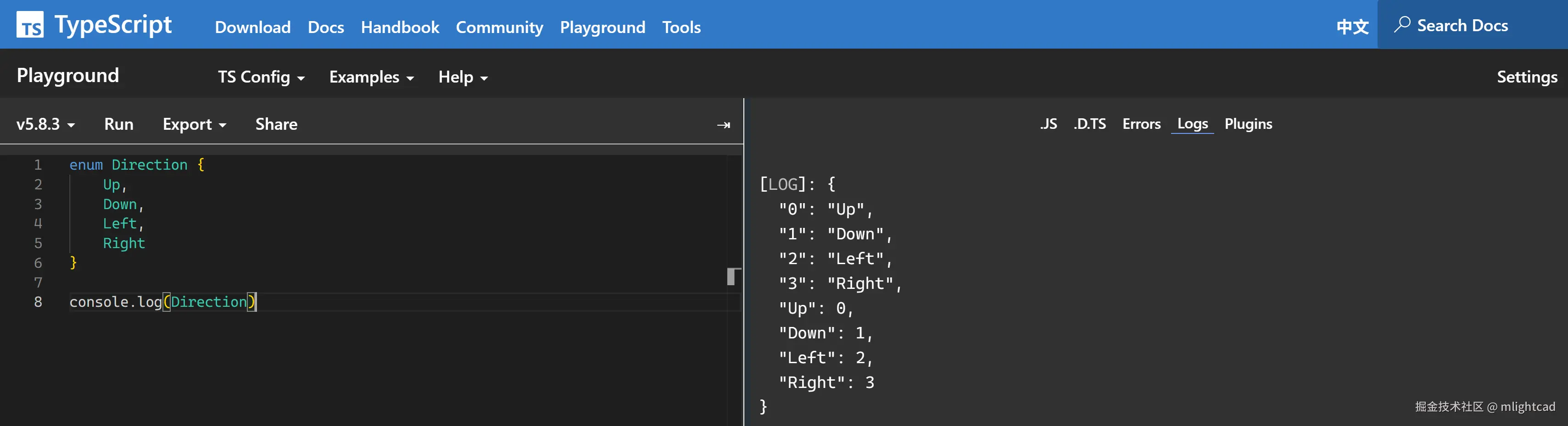The image size is (1568, 426).
Task: Click the search magnifier icon
Action: (x=1402, y=25)
